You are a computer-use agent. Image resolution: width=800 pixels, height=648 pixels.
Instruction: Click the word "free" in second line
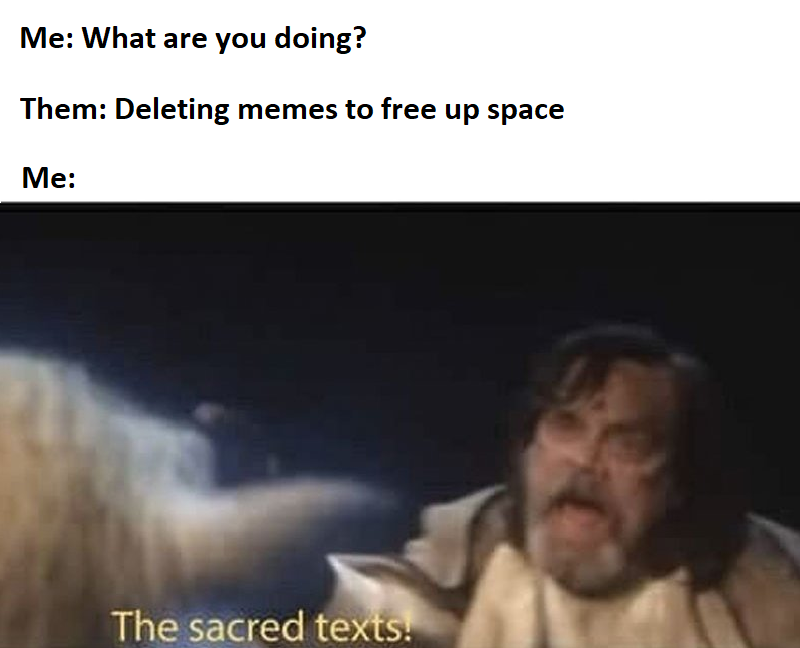point(408,109)
